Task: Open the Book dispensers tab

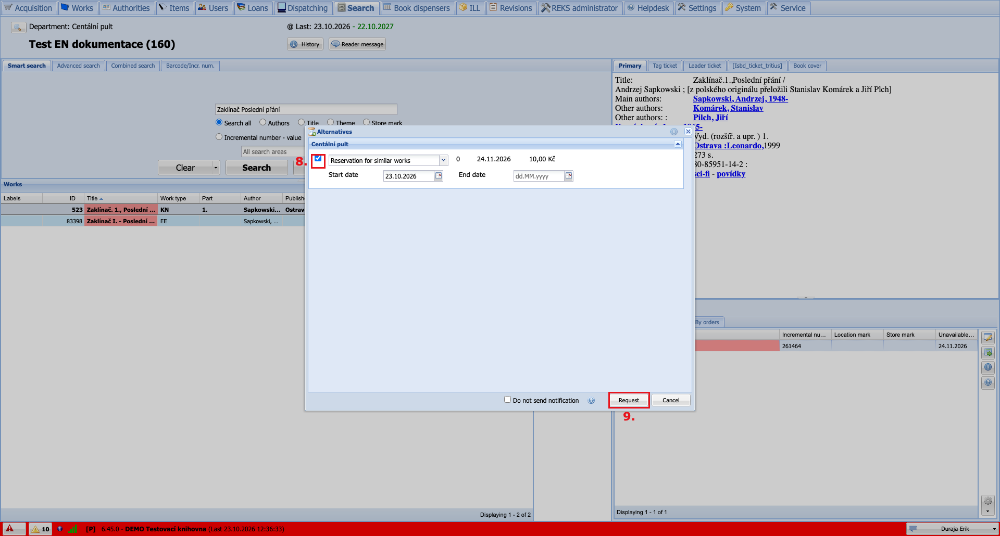Action: (418, 8)
